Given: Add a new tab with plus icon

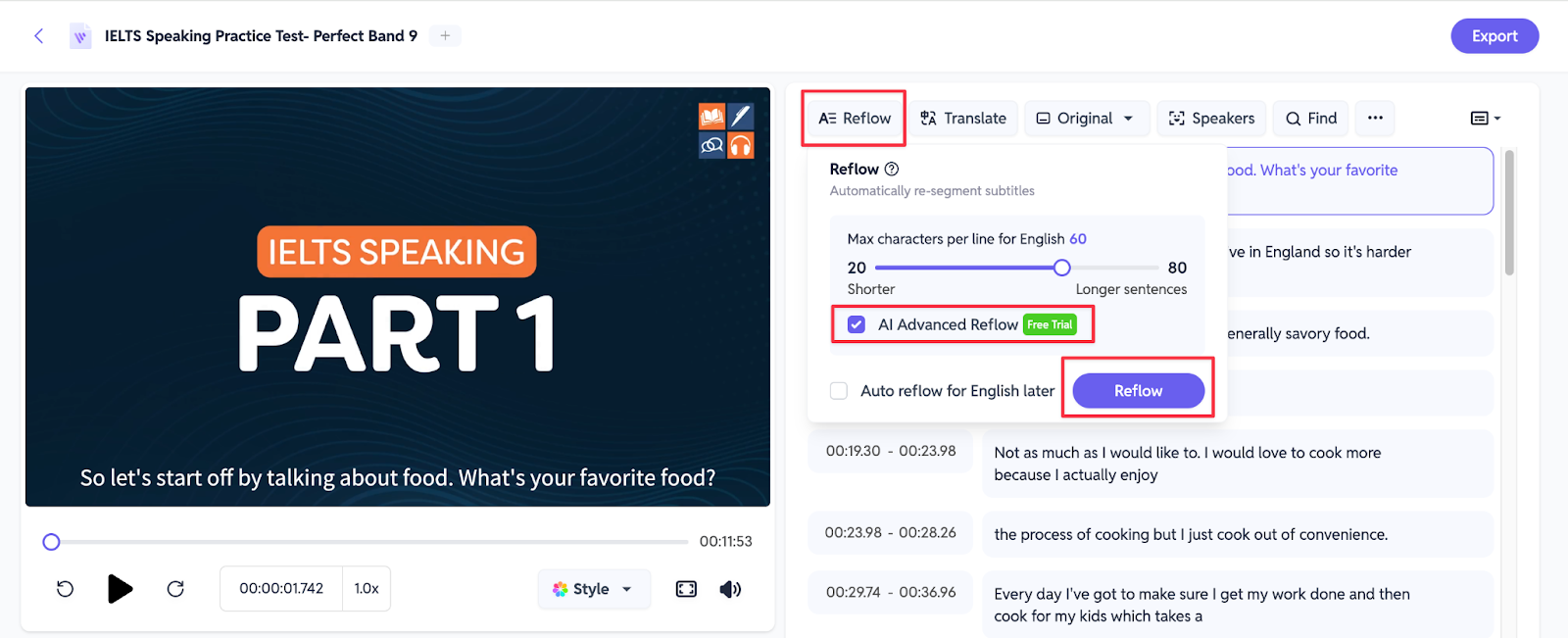Looking at the screenshot, I should point(445,35).
